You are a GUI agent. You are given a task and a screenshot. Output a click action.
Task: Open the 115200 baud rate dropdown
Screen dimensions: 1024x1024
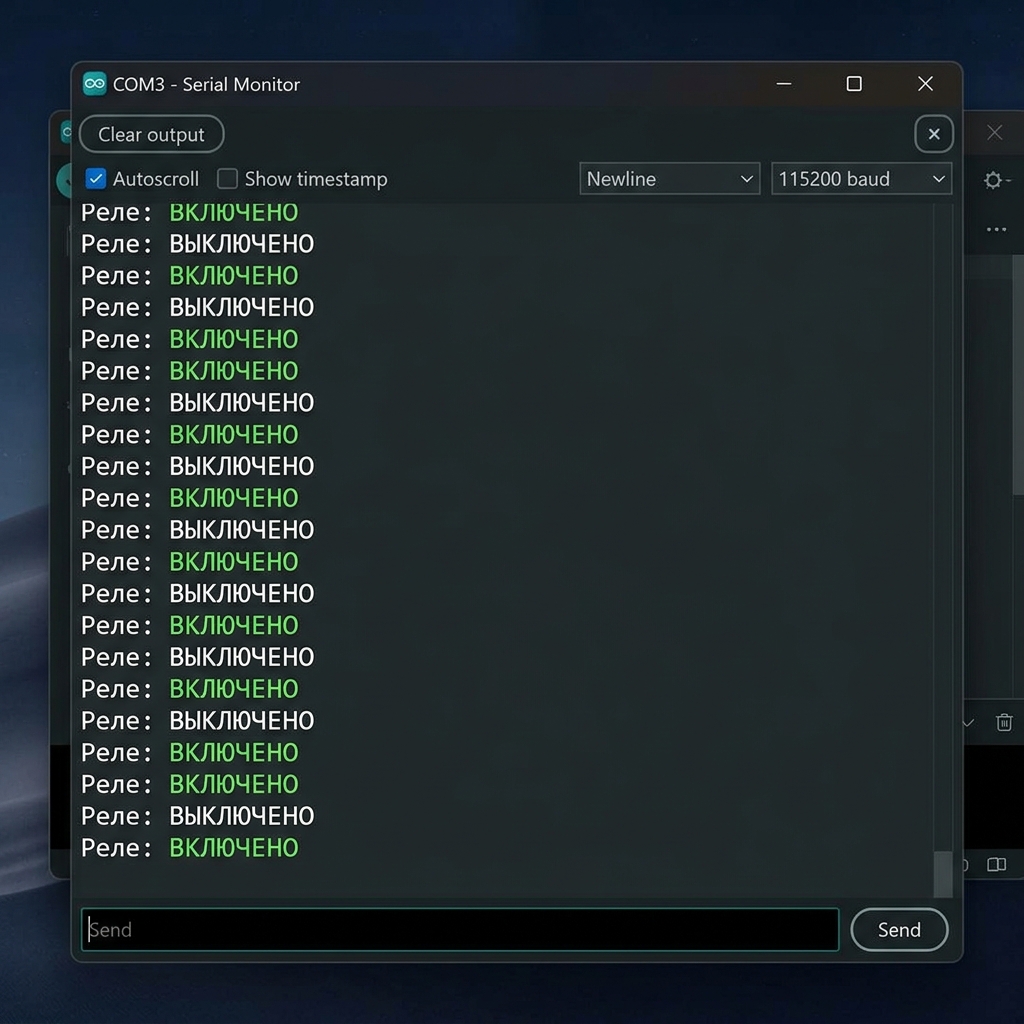coord(861,179)
